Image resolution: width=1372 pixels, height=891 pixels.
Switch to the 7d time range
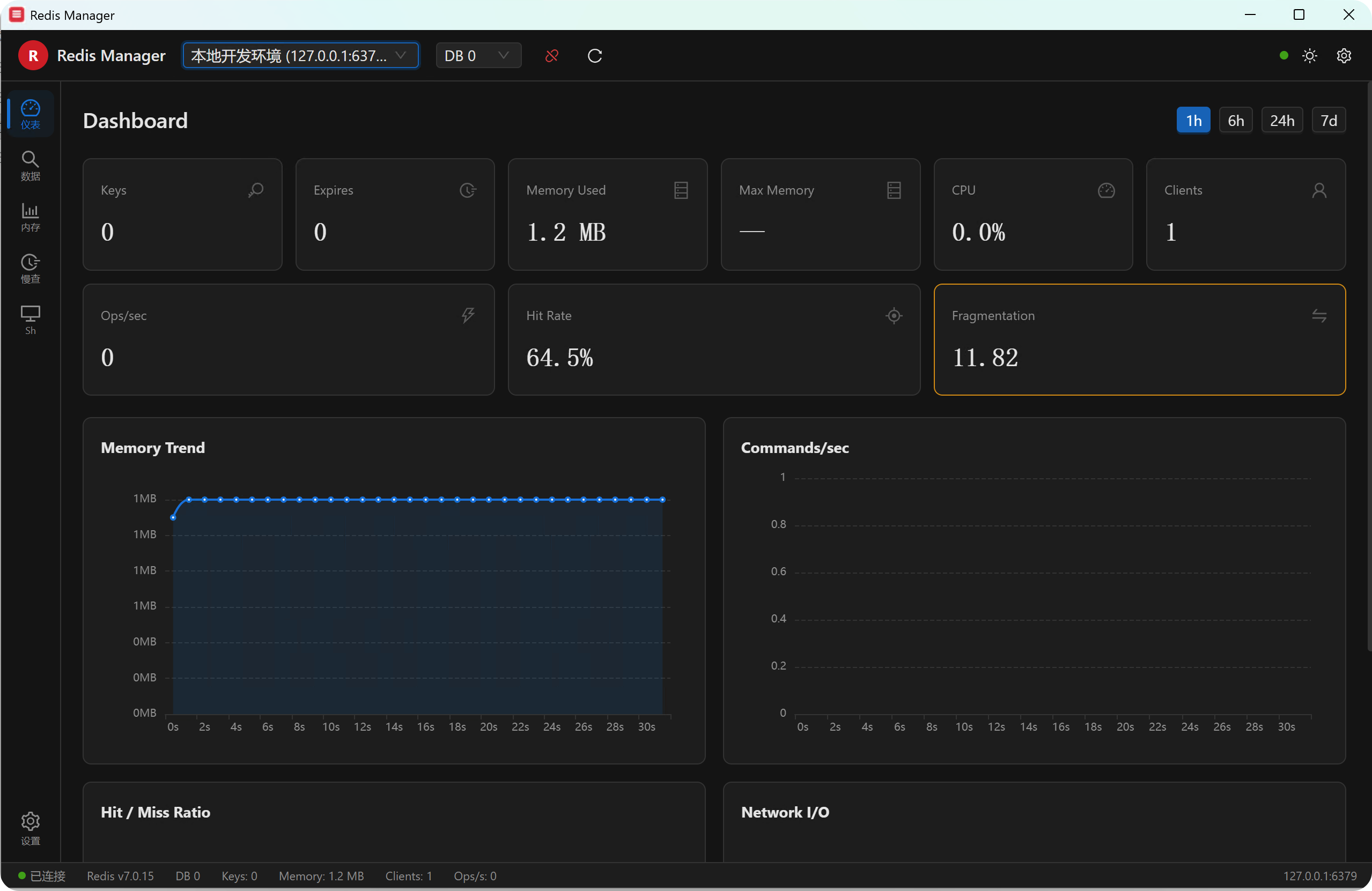click(1329, 121)
